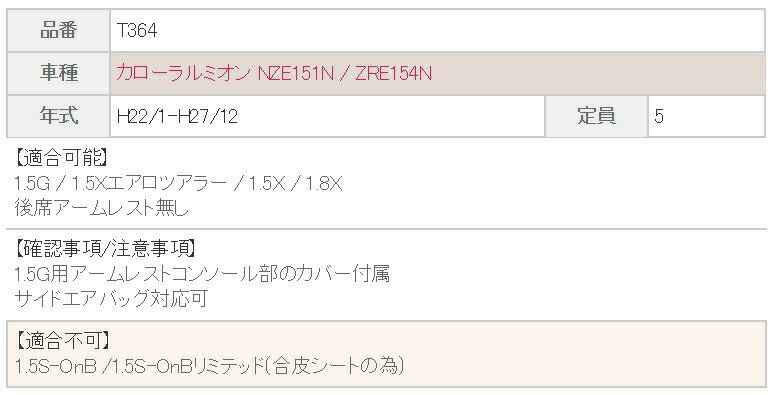Click the 1.8X grade text
Viewport: 772px width, 395px height.
[323, 184]
